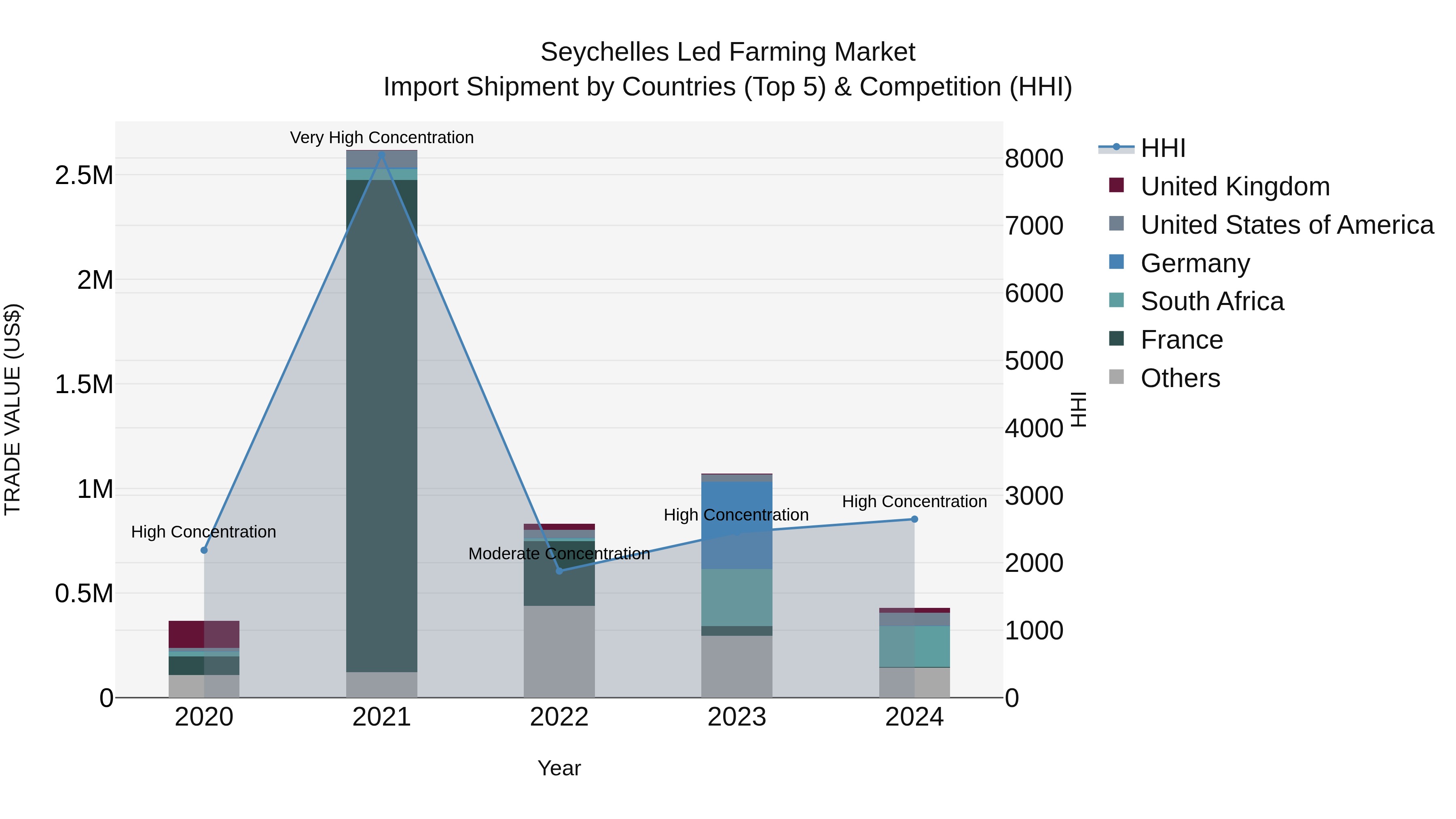Click the right-hand 'HHI' axis title

coord(1078,409)
